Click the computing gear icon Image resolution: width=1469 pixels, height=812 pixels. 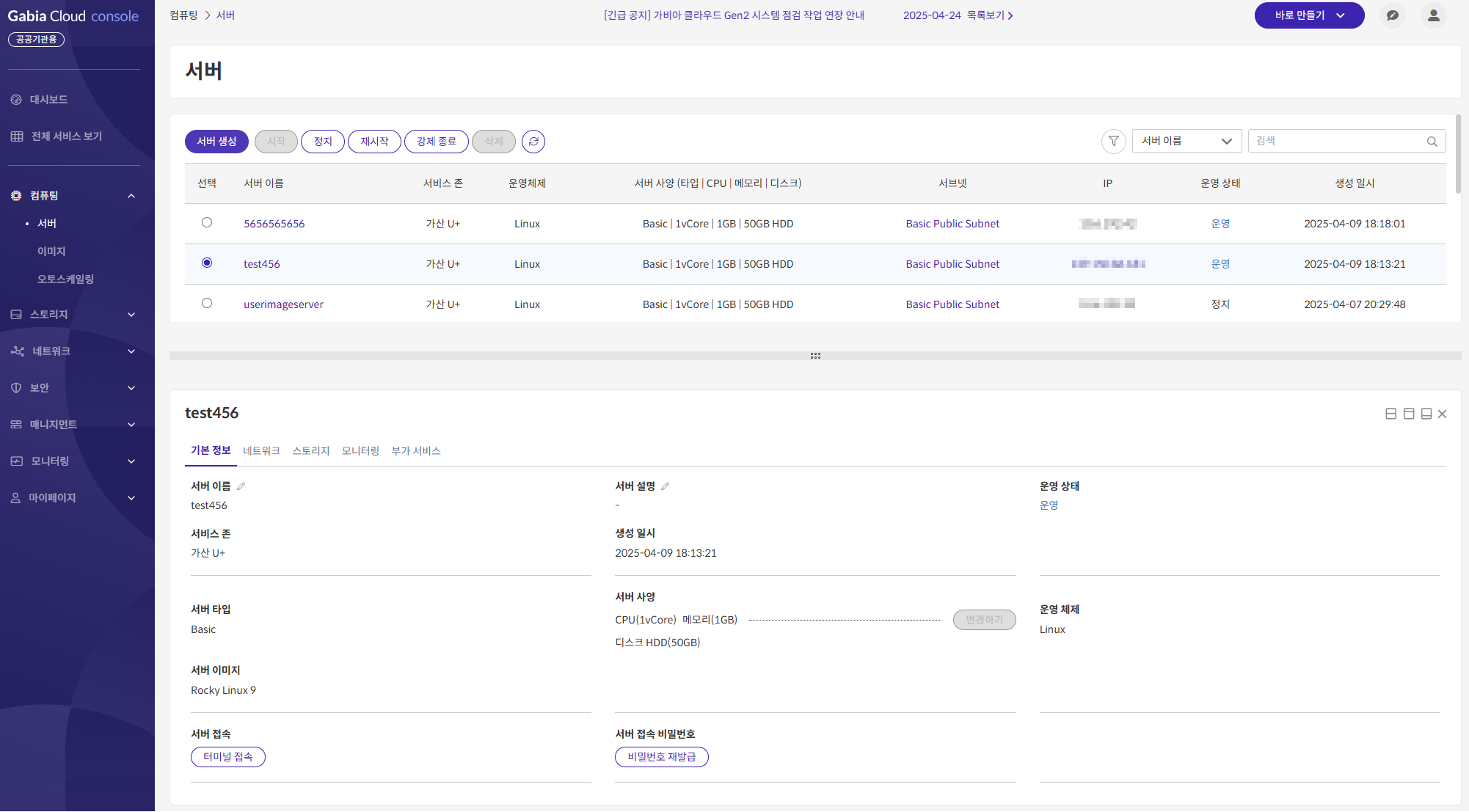(x=16, y=196)
